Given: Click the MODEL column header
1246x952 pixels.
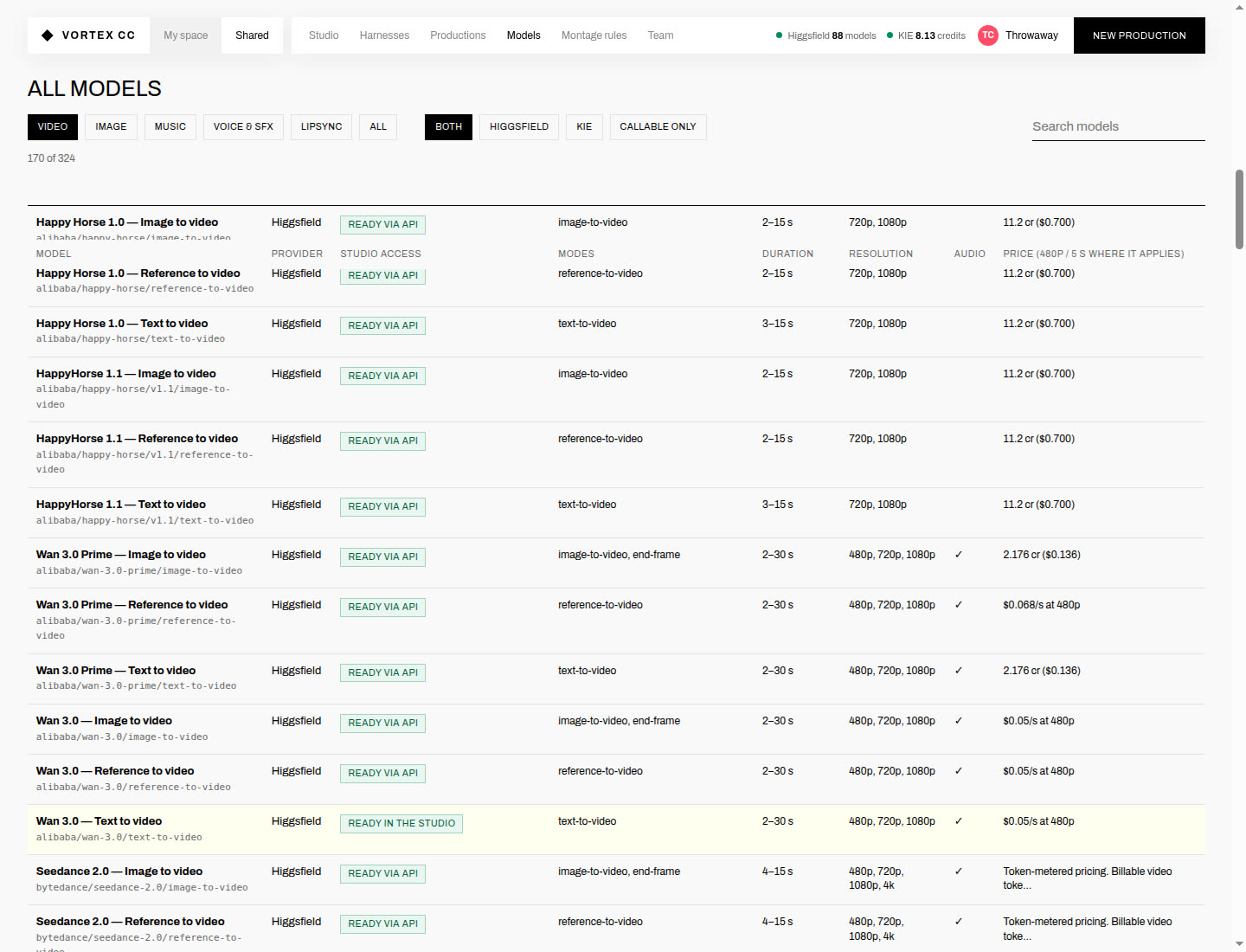Looking at the screenshot, I should click(54, 254).
